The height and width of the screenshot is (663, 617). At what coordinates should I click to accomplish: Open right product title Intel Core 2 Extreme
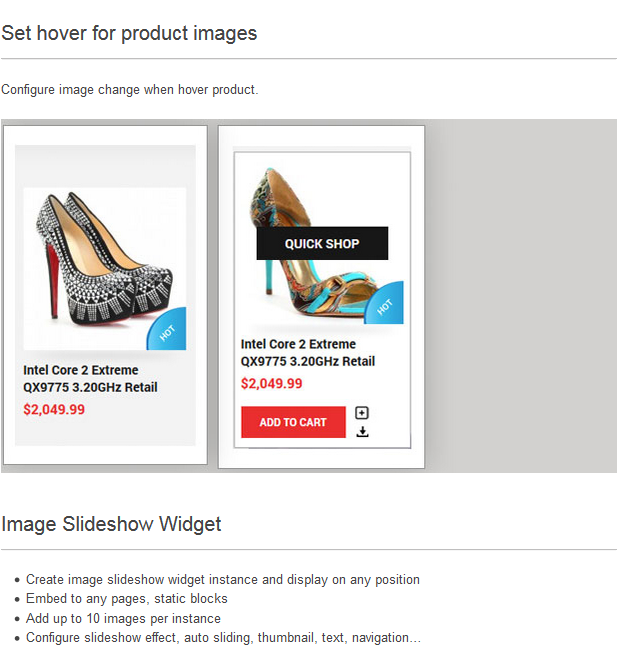tap(307, 352)
